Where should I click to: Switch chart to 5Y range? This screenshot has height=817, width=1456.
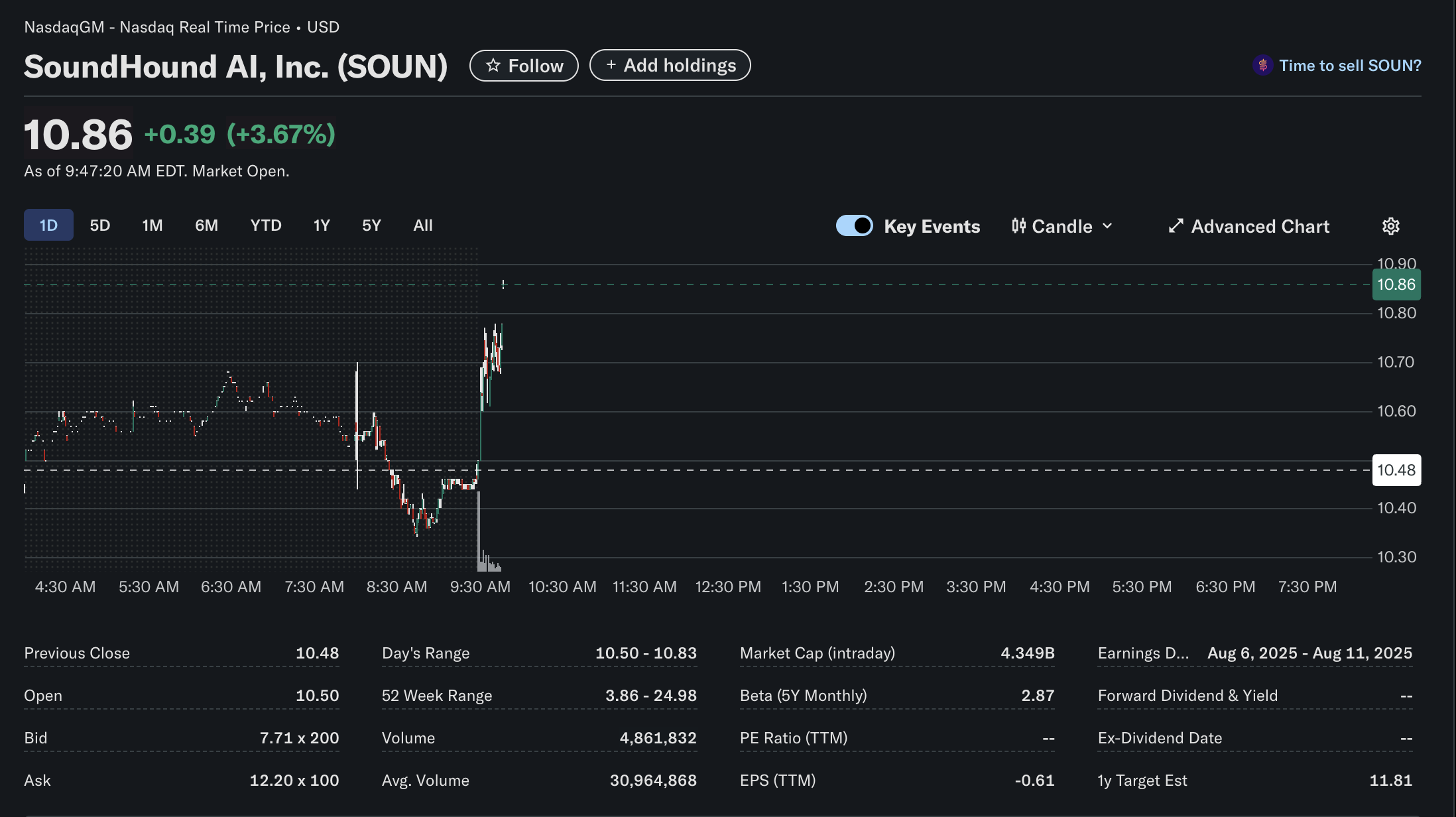click(371, 225)
